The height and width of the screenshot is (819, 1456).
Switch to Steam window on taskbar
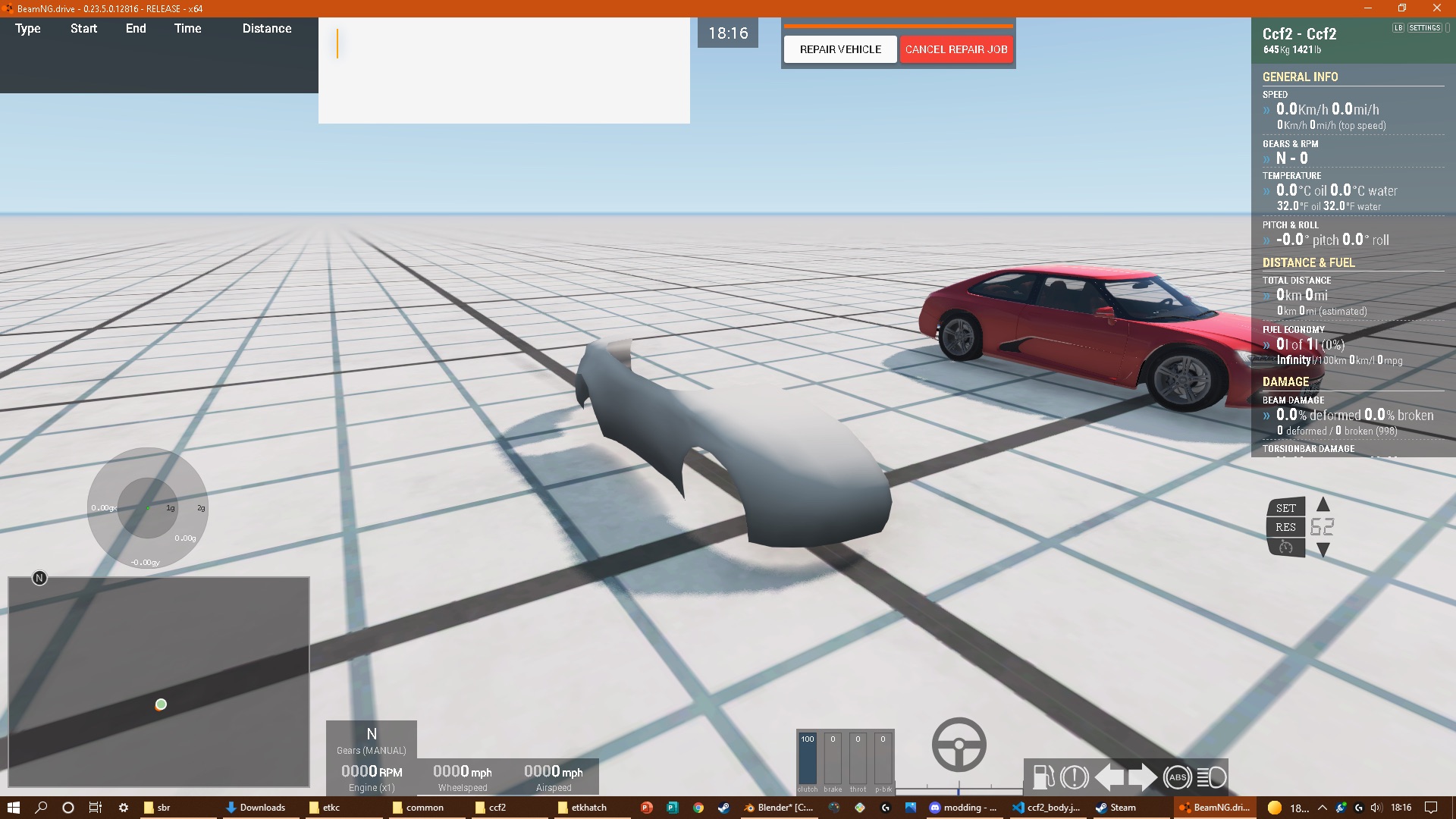[1130, 808]
